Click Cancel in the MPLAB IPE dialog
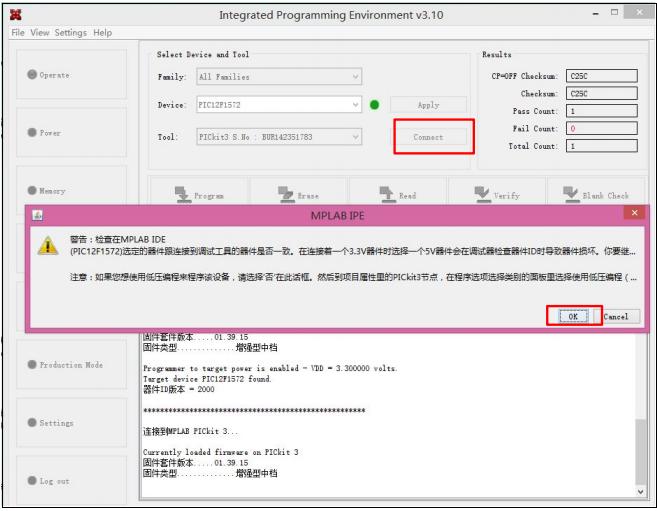This screenshot has height=511, width=657. click(616, 316)
